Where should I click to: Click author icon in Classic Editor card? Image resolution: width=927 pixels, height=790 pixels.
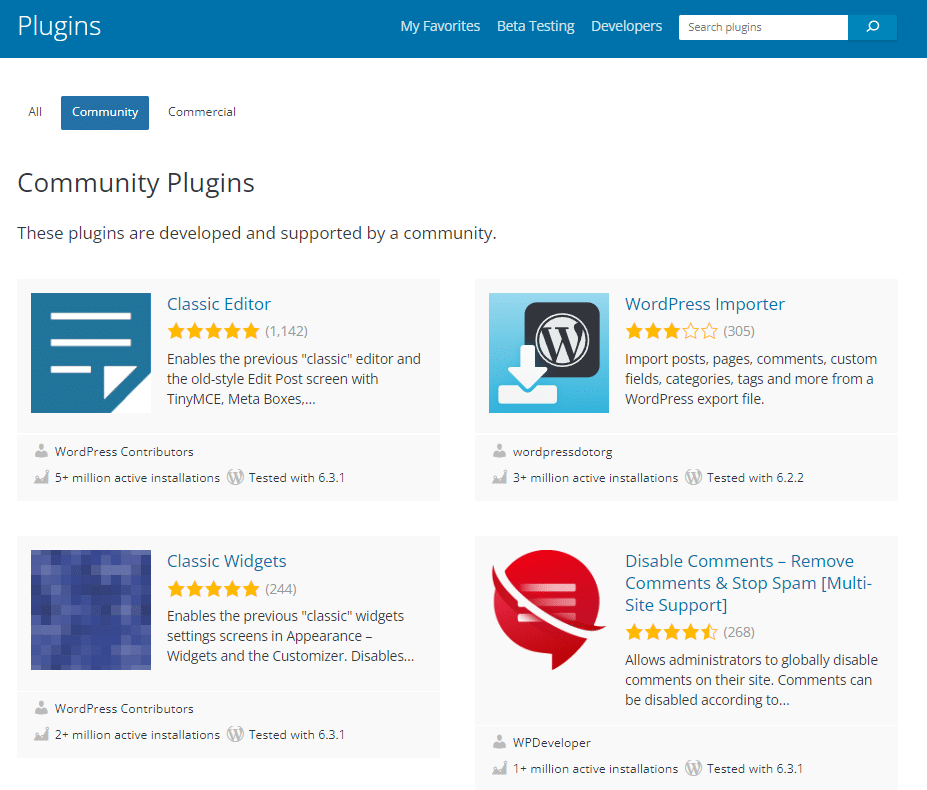[41, 451]
